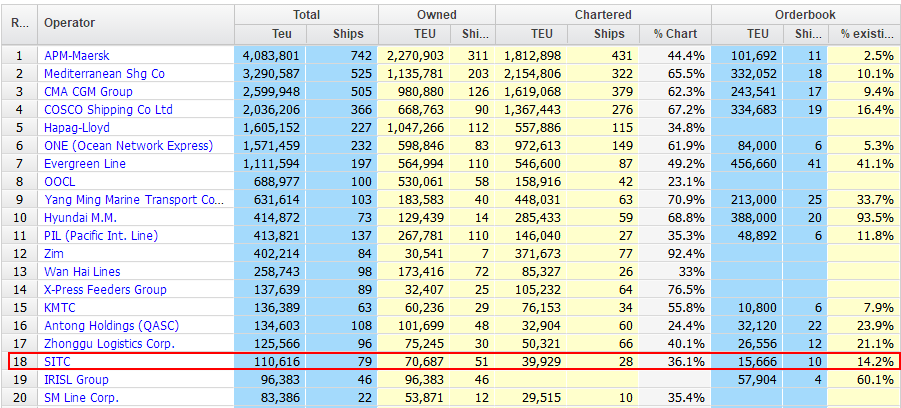Select the 70.9% chartered percentage cell

(675, 199)
